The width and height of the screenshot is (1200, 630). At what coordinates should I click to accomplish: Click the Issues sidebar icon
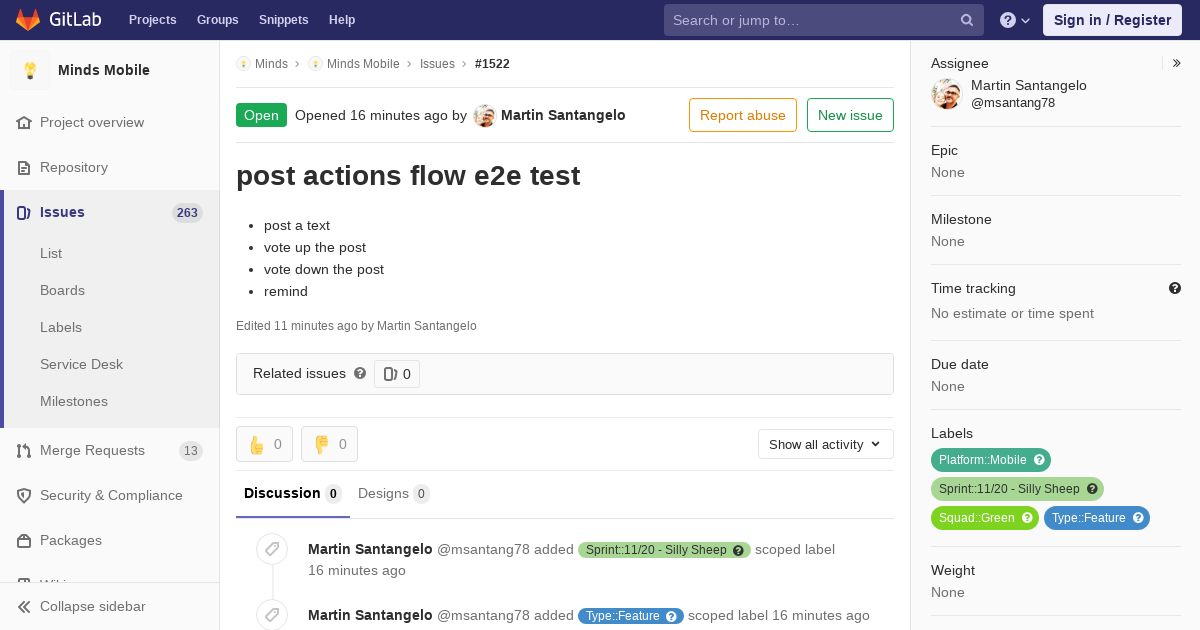pos(24,213)
